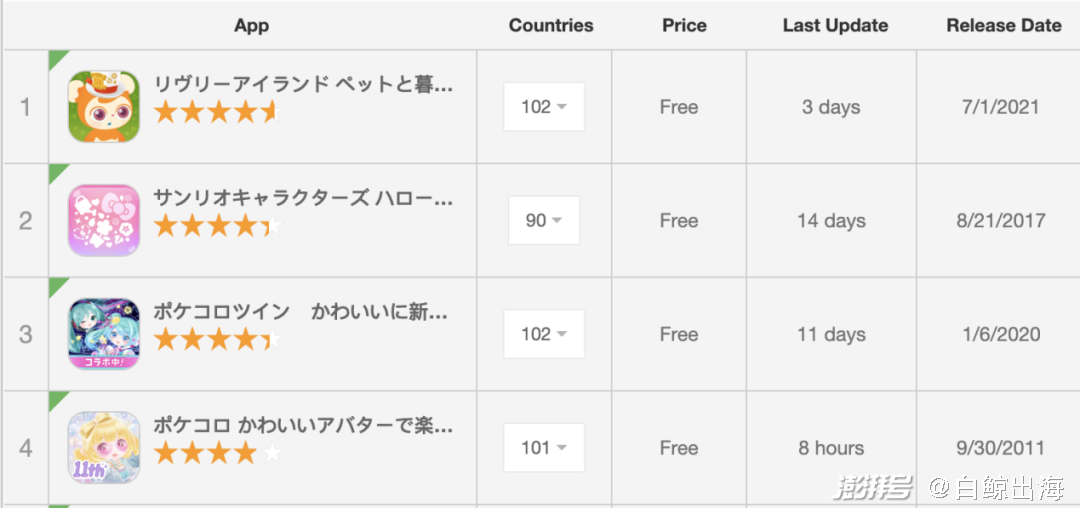Click the App column header

(x=251, y=26)
